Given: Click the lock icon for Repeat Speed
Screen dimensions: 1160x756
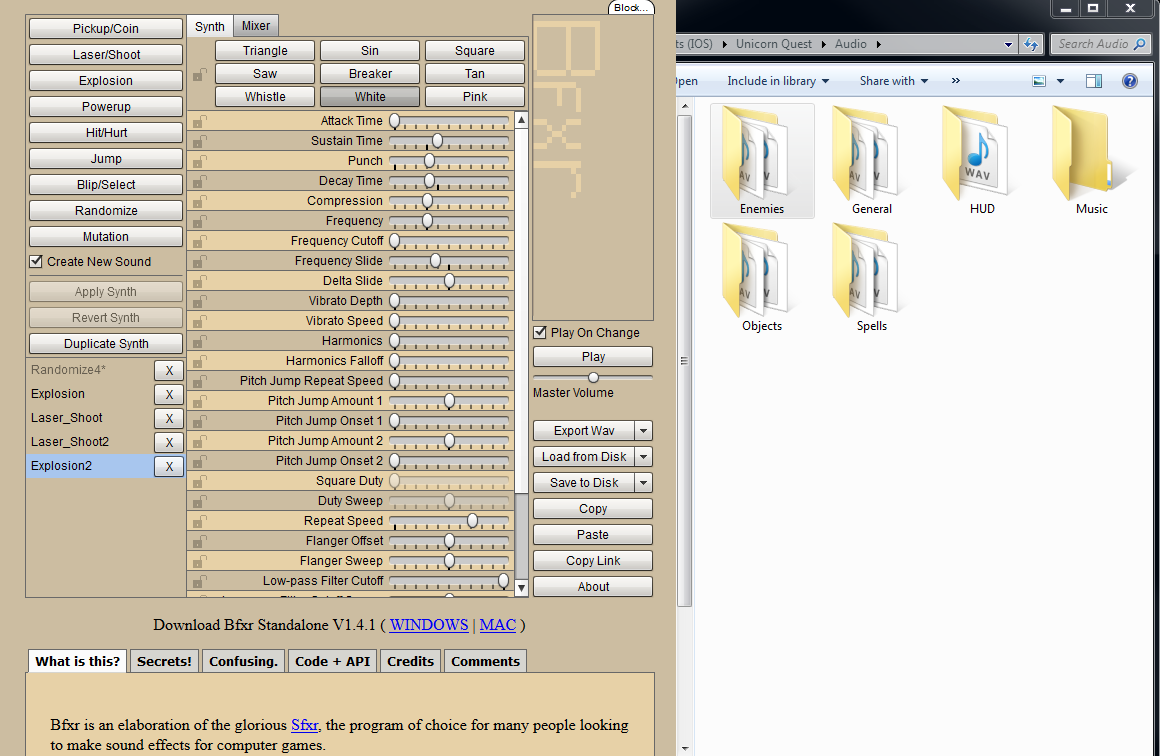Looking at the screenshot, I should (199, 521).
